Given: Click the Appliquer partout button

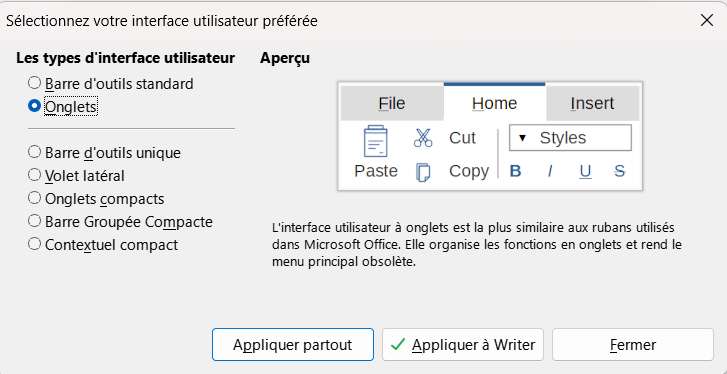Looking at the screenshot, I should (x=293, y=345).
